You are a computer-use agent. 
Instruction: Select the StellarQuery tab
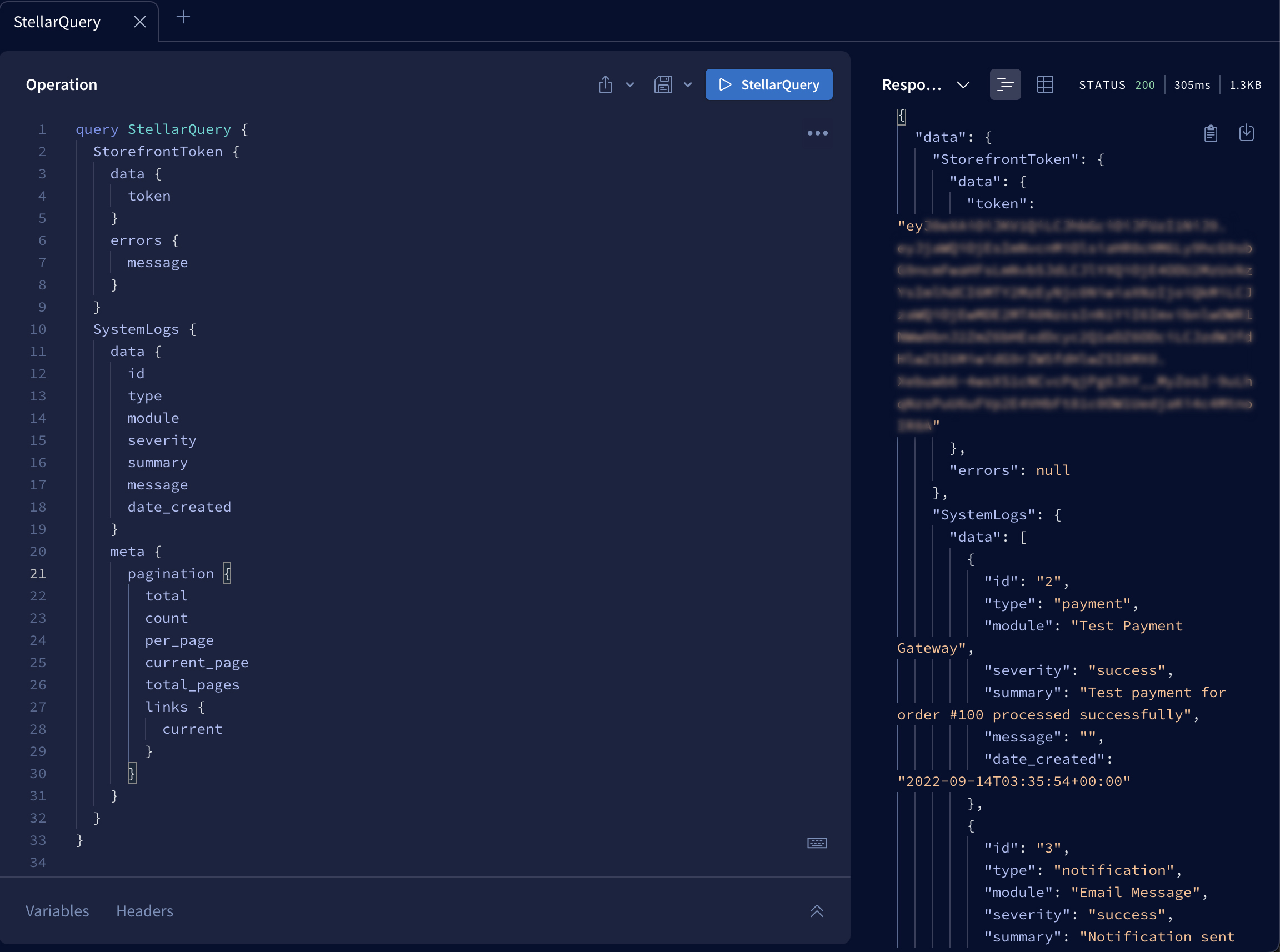[57, 22]
